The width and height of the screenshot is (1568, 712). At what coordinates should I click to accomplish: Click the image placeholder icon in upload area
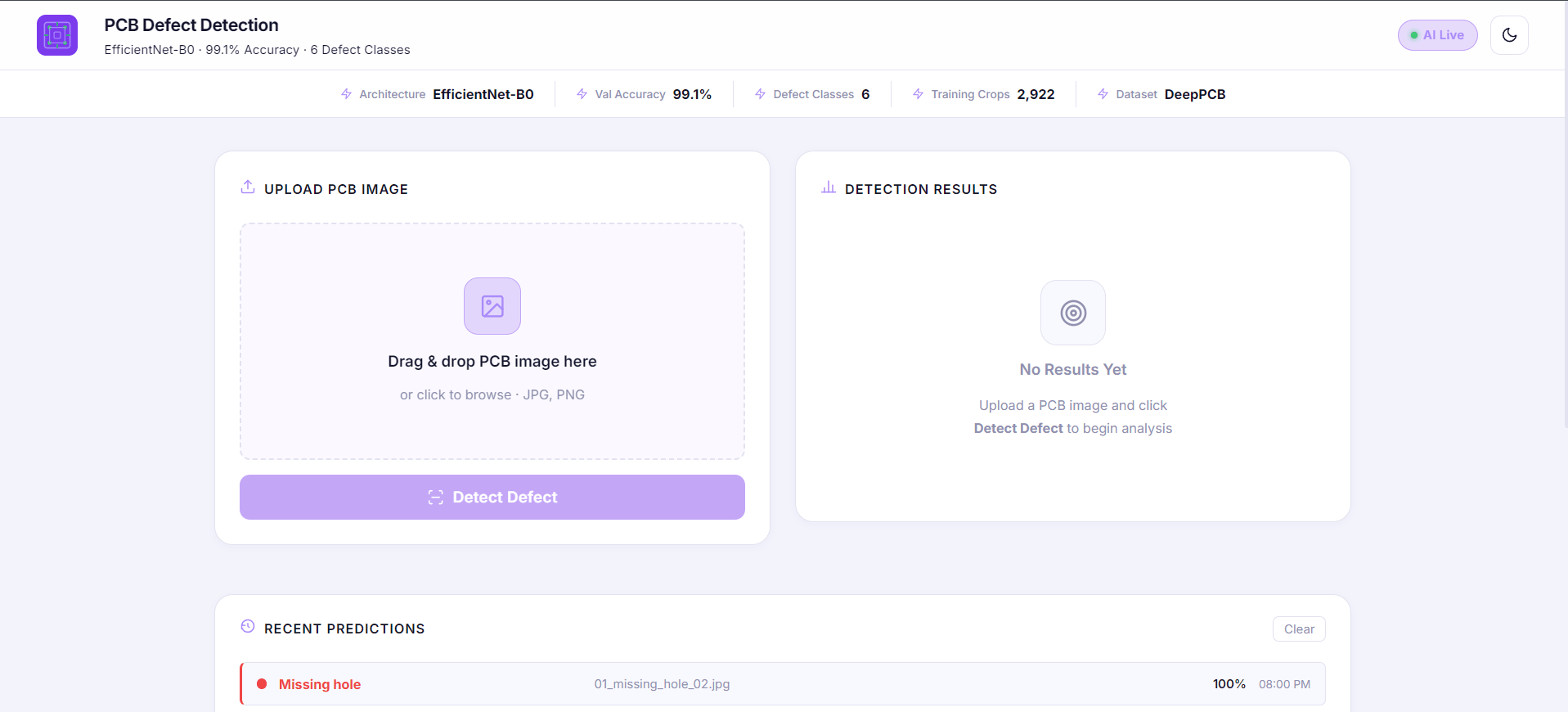click(492, 306)
